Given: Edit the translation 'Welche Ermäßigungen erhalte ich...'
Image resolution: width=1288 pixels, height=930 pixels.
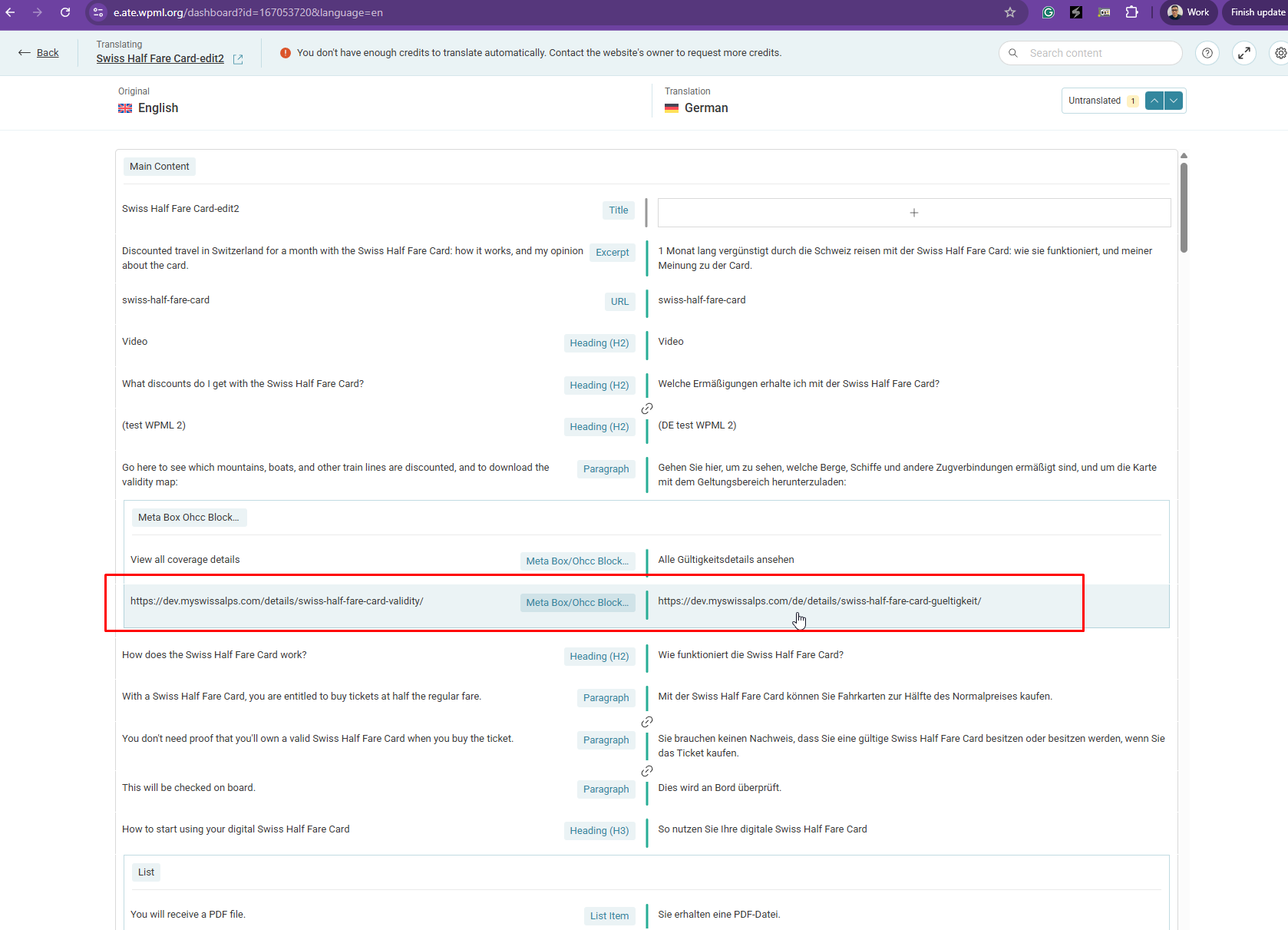Looking at the screenshot, I should click(x=798, y=384).
